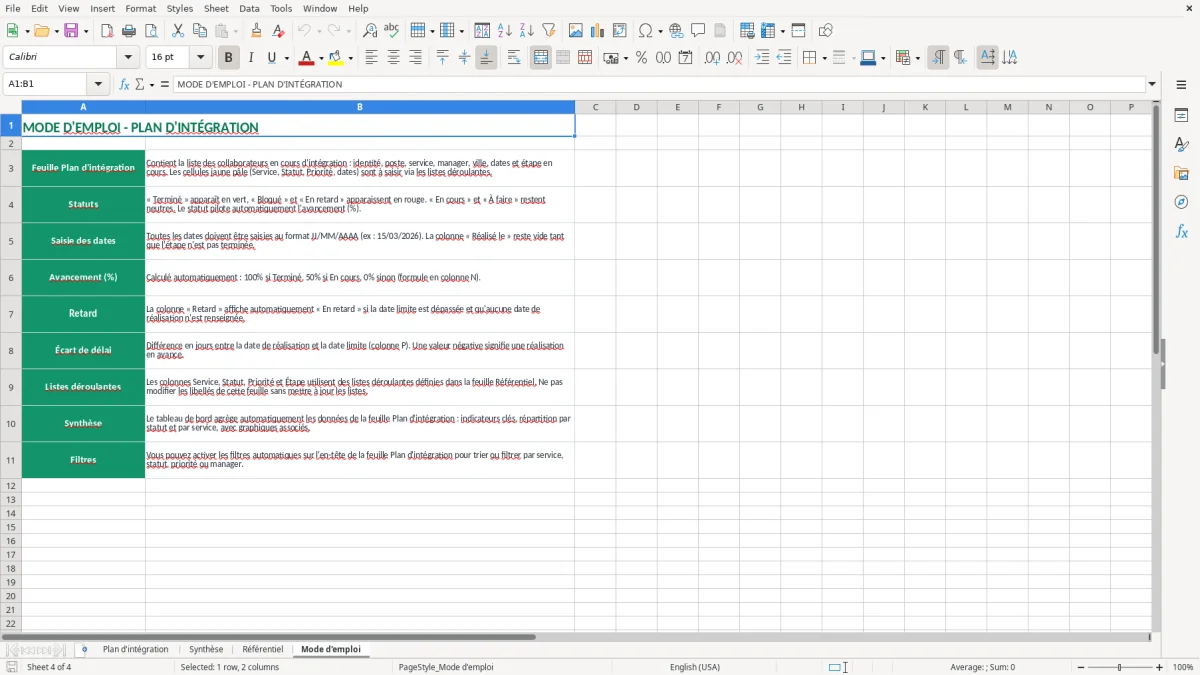The image size is (1200, 675).
Task: Open the Sidebar Gallery panel
Action: [x=1181, y=174]
